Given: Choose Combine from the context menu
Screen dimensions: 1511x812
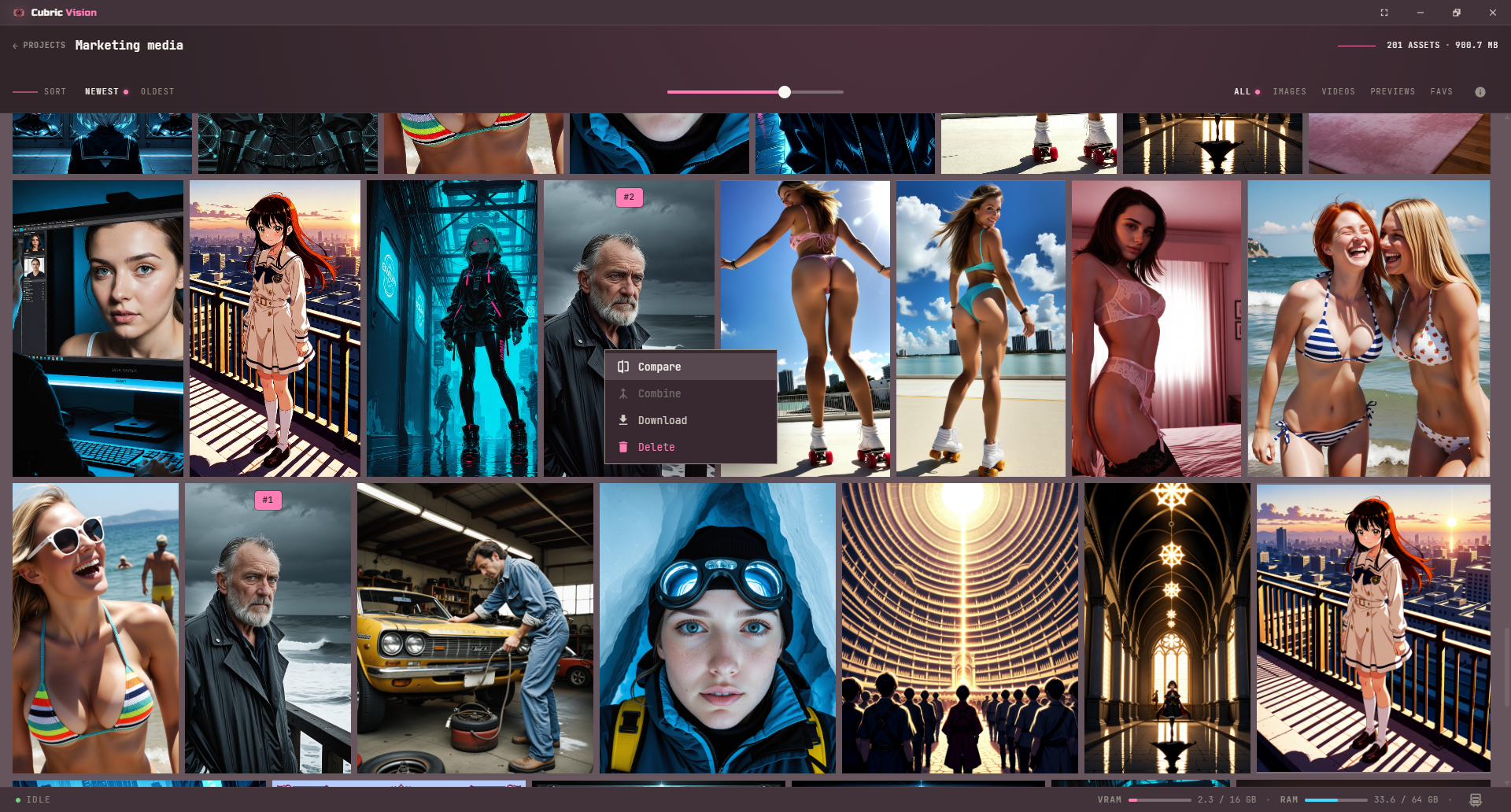Looking at the screenshot, I should click(691, 393).
